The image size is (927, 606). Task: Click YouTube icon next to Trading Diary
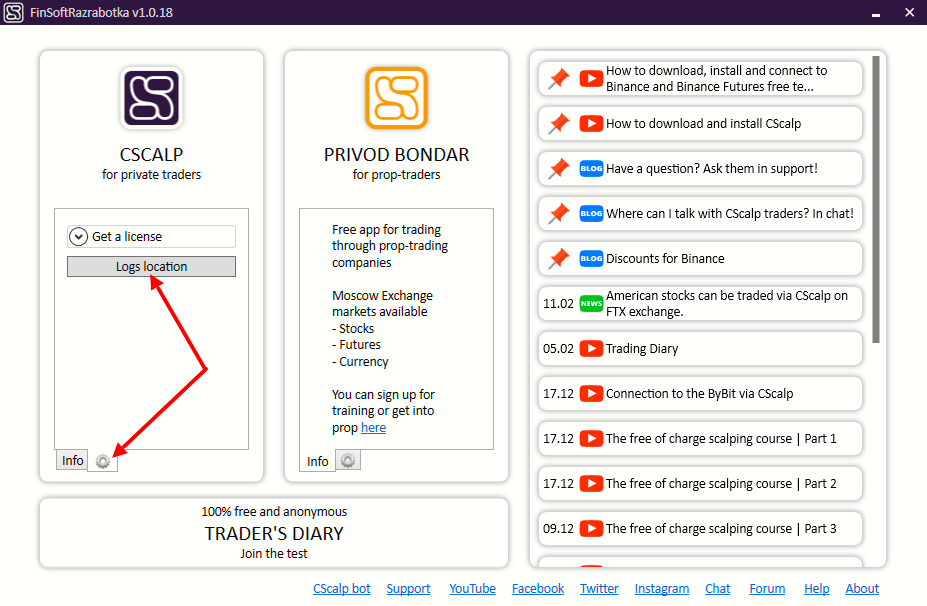pos(591,348)
